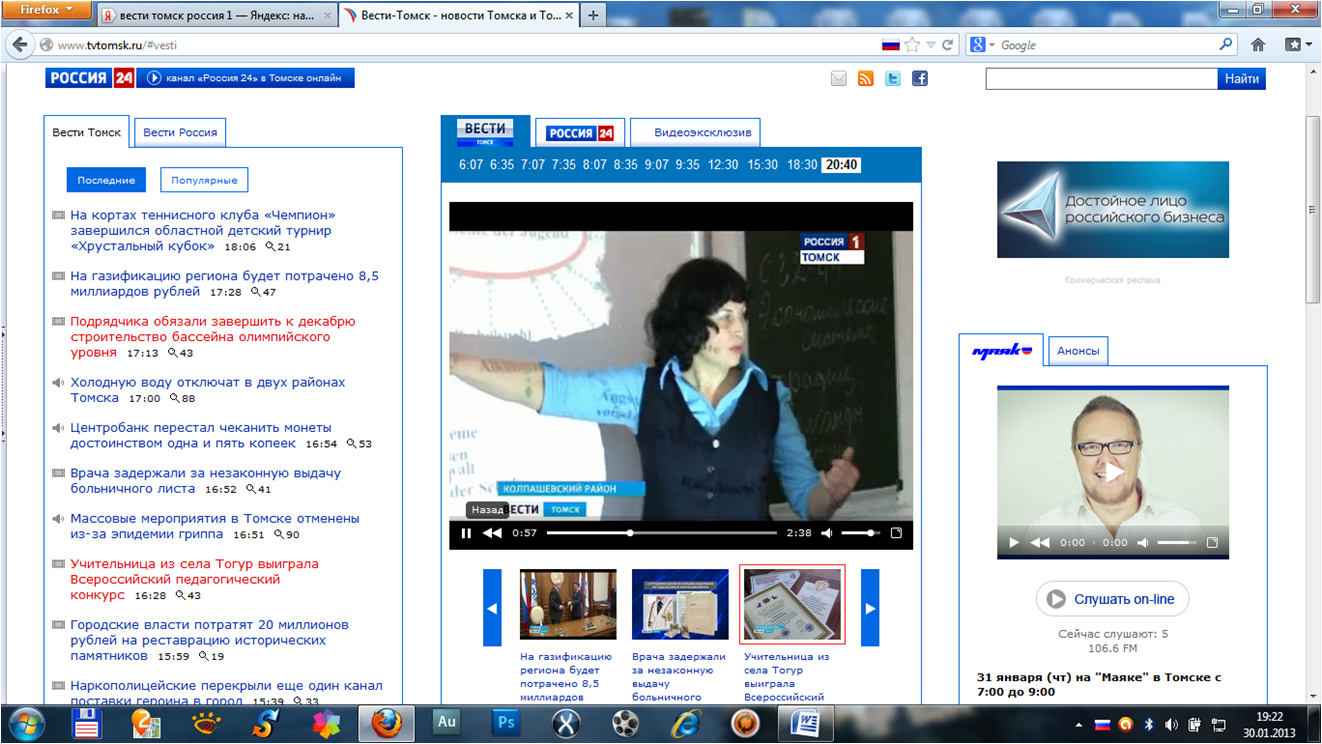
Task: Open news about Подрядчика обязали завершить бассейн
Action: click(213, 337)
